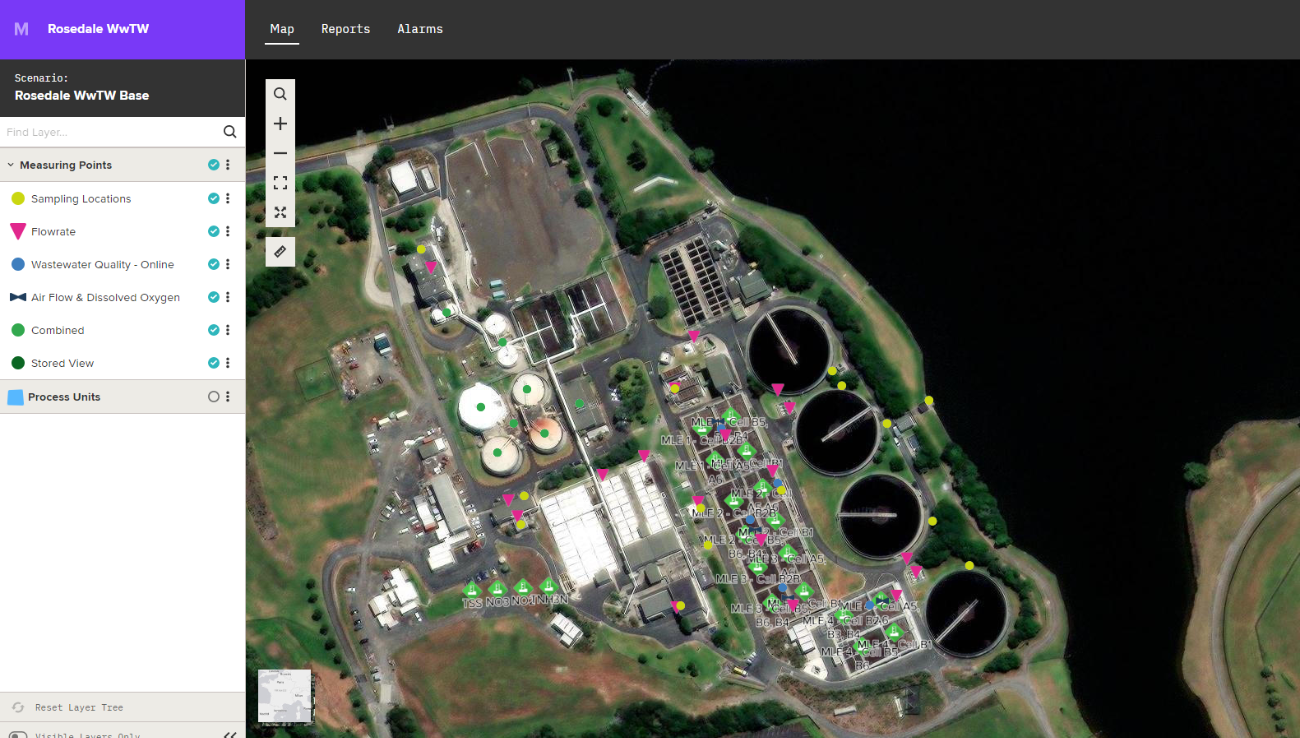
Task: Activate the ruler measure tool
Action: coord(280,251)
